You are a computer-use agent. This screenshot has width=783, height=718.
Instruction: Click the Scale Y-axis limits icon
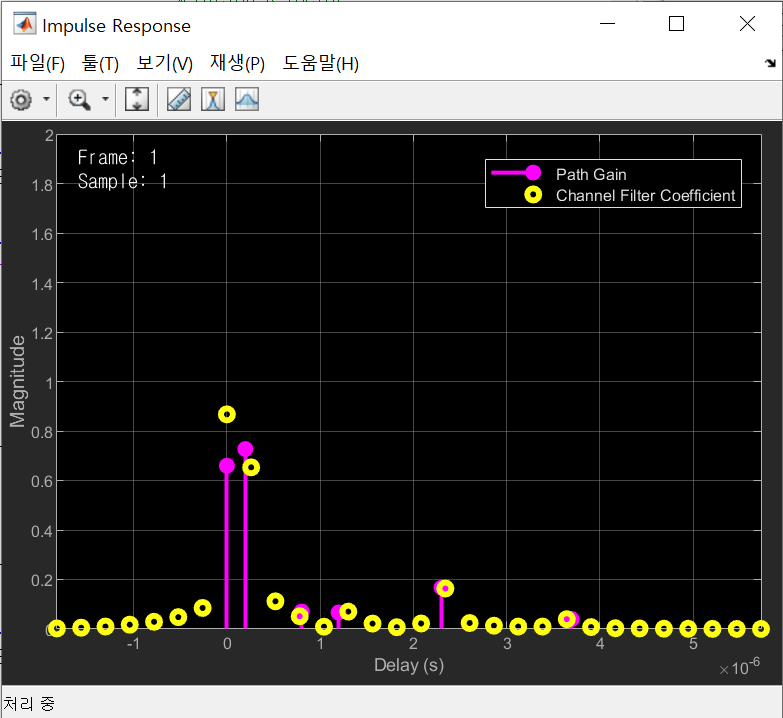pos(137,99)
